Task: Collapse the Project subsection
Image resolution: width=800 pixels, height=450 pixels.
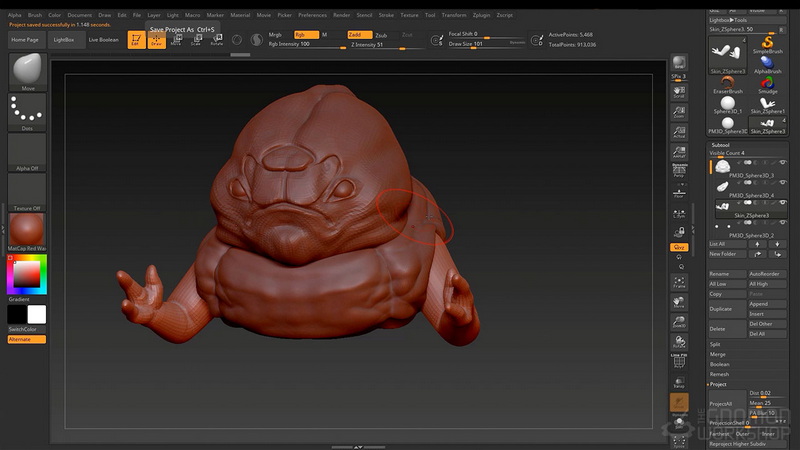Action: coord(718,384)
